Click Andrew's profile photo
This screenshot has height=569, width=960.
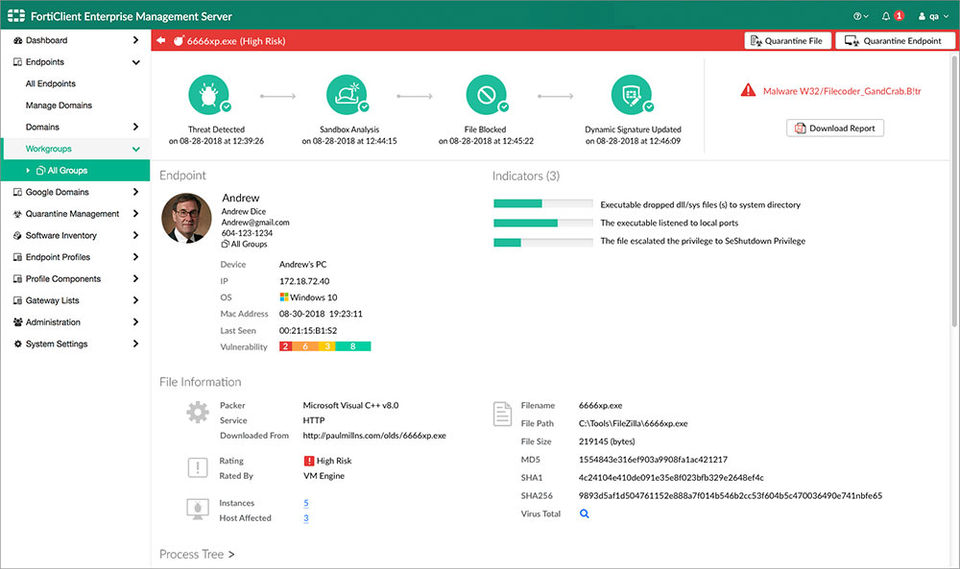click(x=186, y=218)
